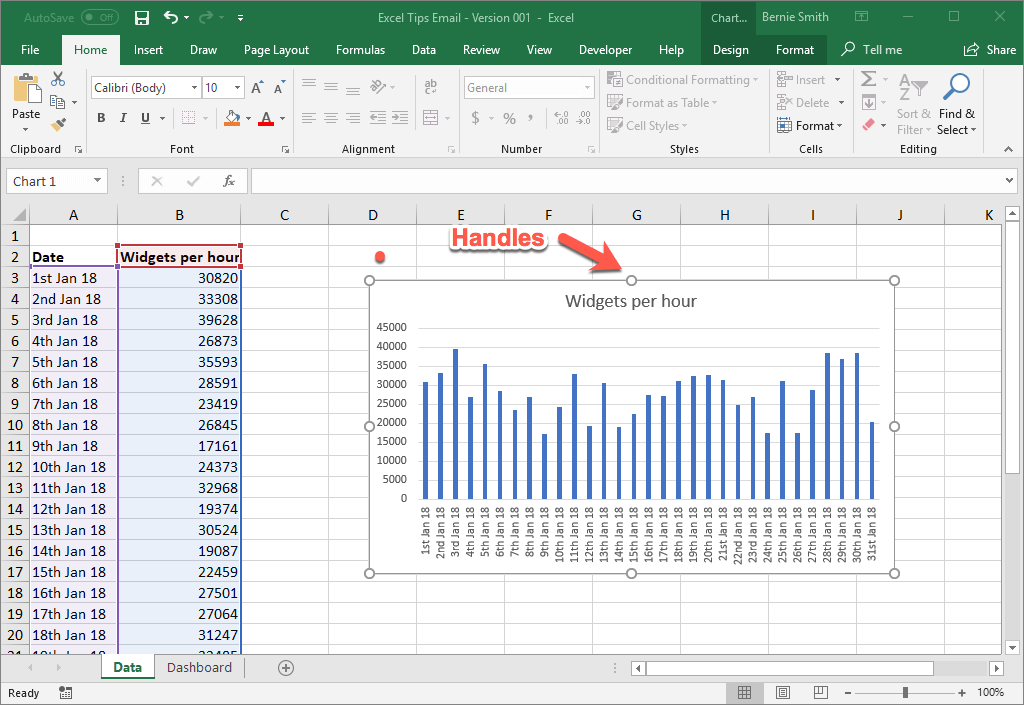Click the Italic formatting icon
This screenshot has height=705, width=1024.
click(124, 118)
